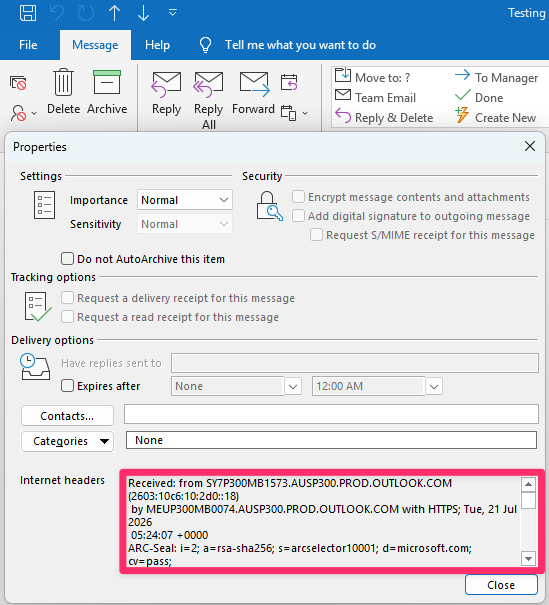Click the Have replies sent to field
Image resolution: width=549 pixels, height=605 pixels.
(355, 363)
